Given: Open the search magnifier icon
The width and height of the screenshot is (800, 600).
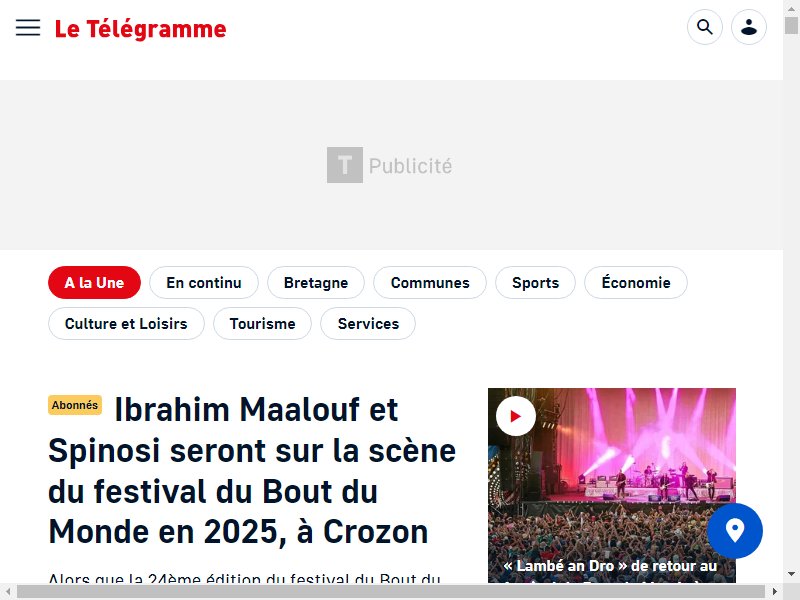Looking at the screenshot, I should pos(705,27).
